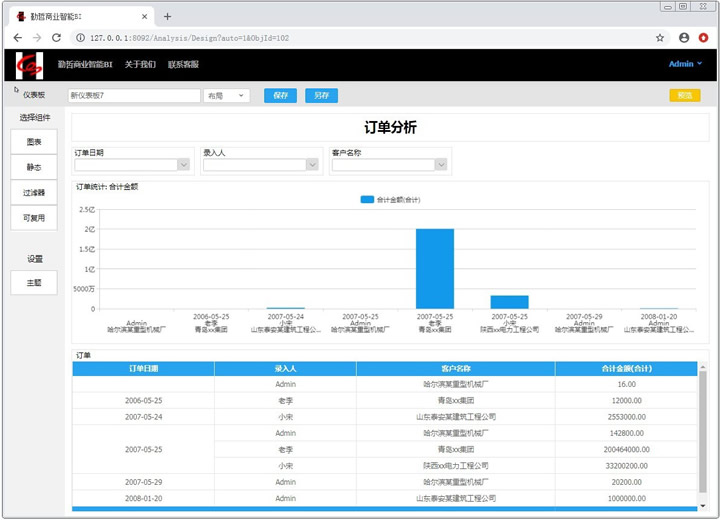Open the 布局 layout dropdown

[226, 96]
